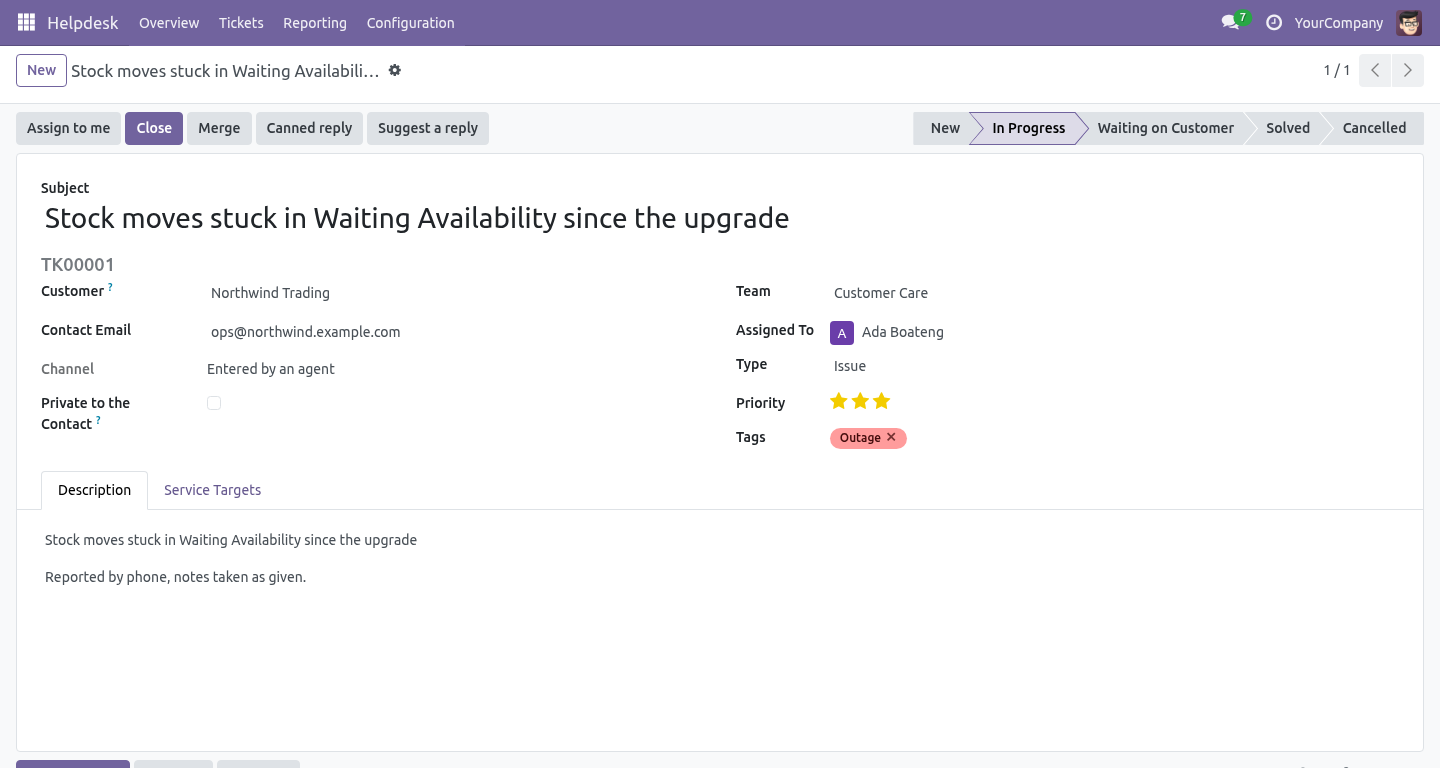Viewport: 1440px width, 768px height.
Task: Click the help question mark beside Customer
Action: [110, 287]
